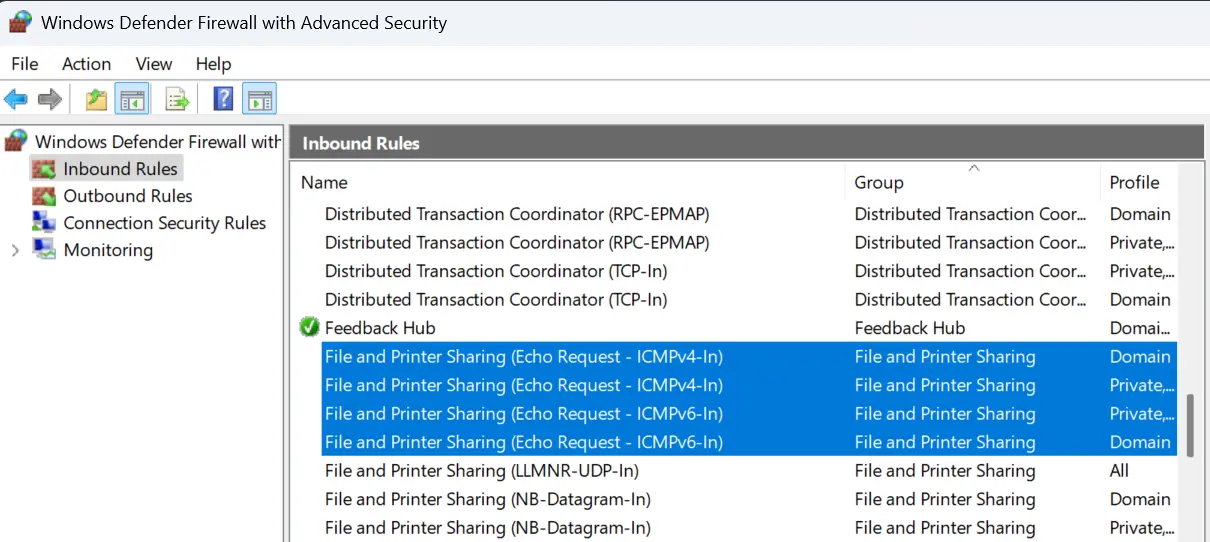Expand the Monitoring tree node
This screenshot has height=542, width=1210.
coord(14,250)
